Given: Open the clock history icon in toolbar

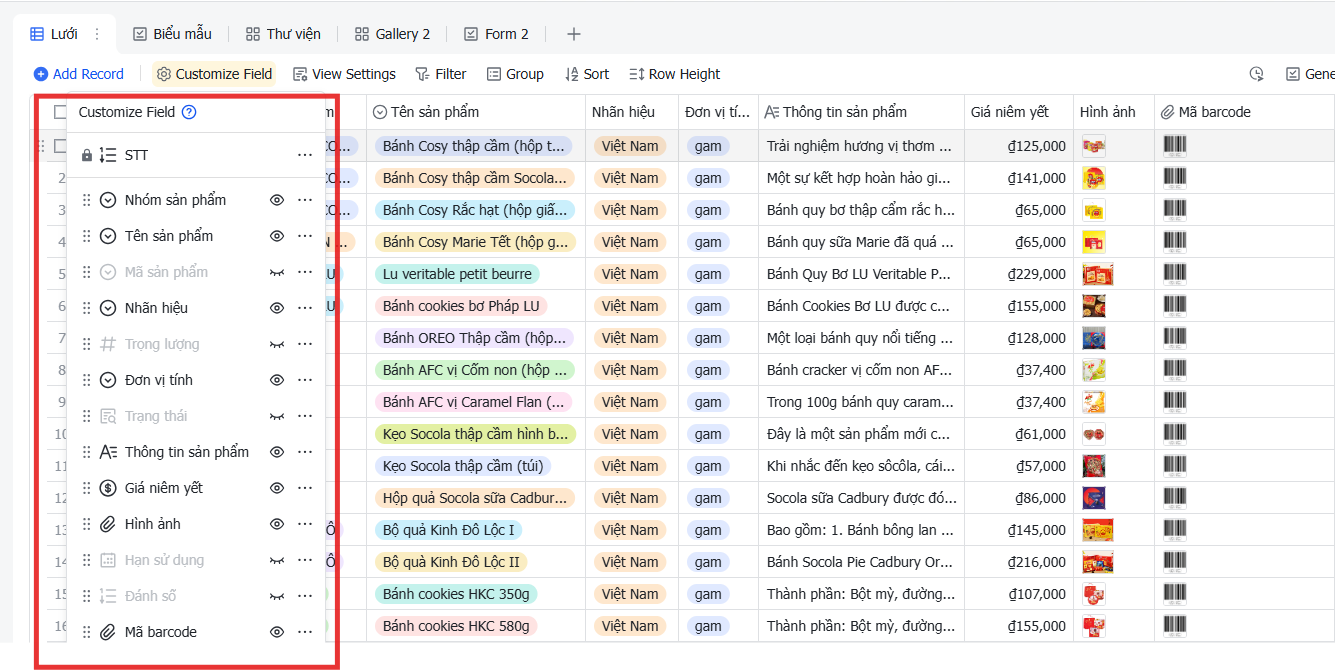Looking at the screenshot, I should coord(1257,74).
